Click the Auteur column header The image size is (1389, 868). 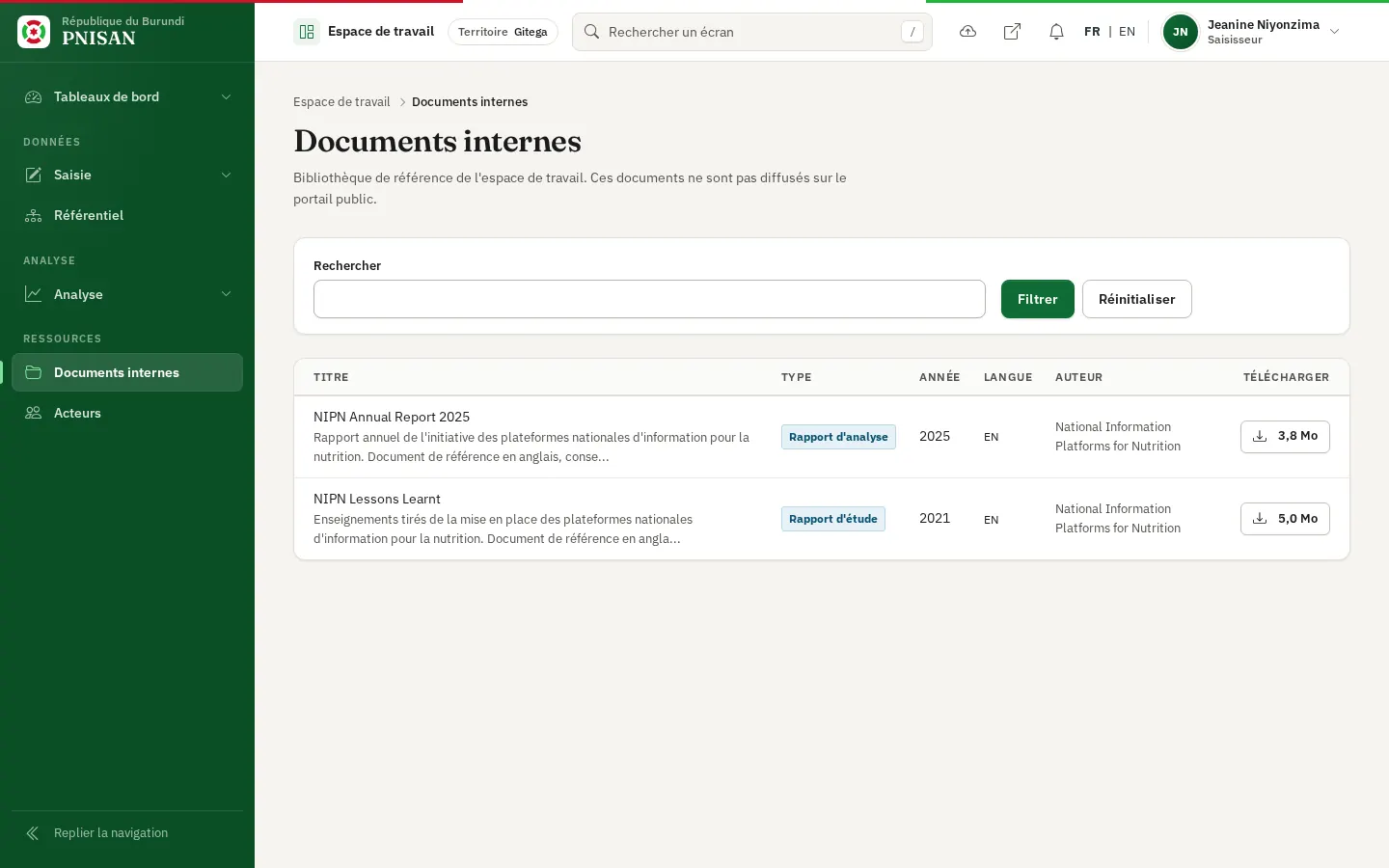click(1078, 377)
